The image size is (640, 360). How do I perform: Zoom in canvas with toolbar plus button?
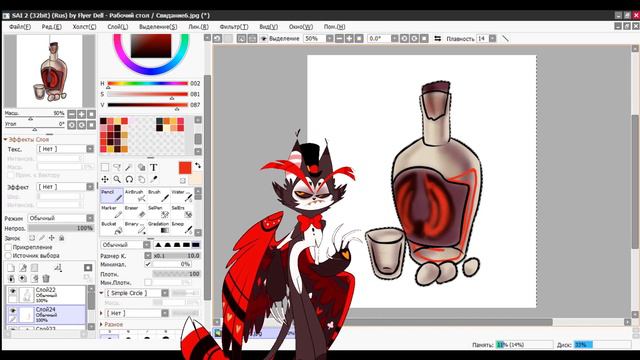349,38
